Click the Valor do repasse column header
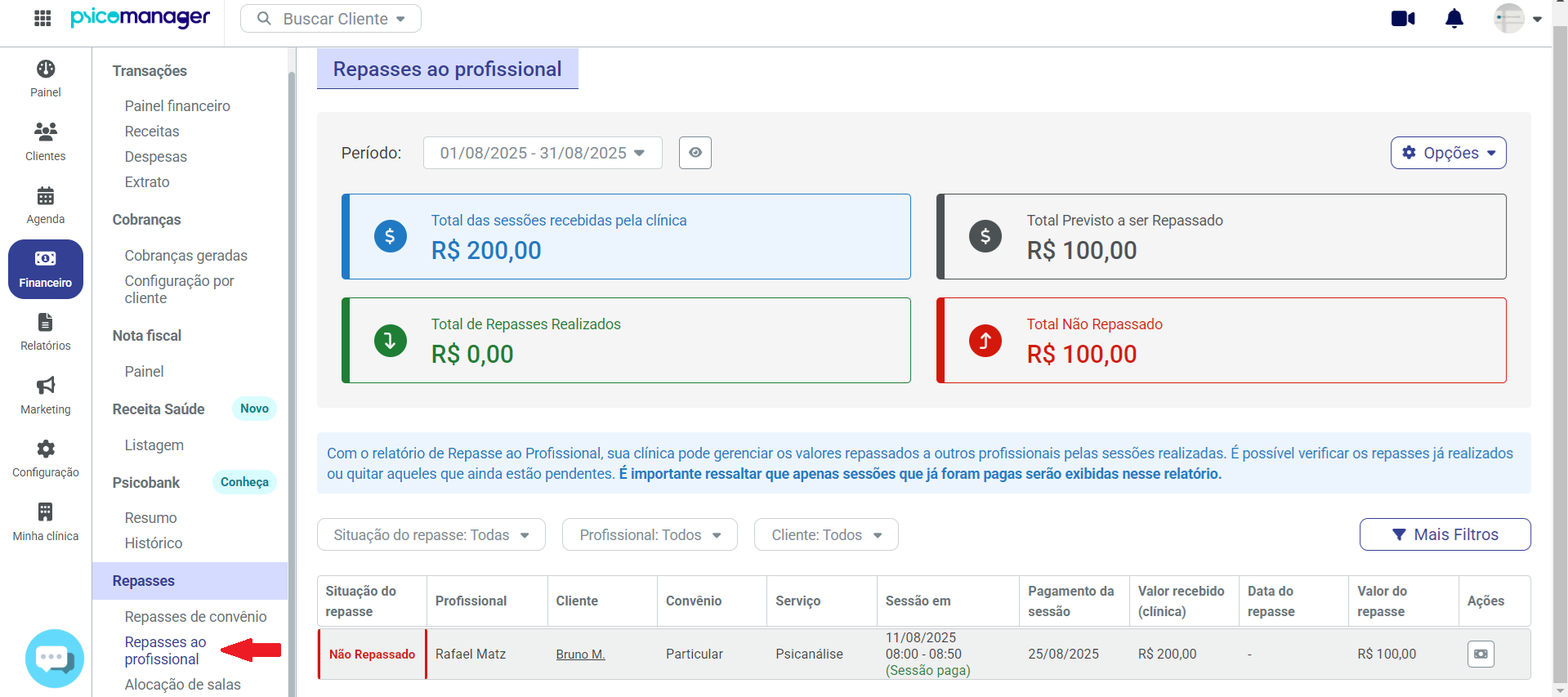 [1403, 601]
